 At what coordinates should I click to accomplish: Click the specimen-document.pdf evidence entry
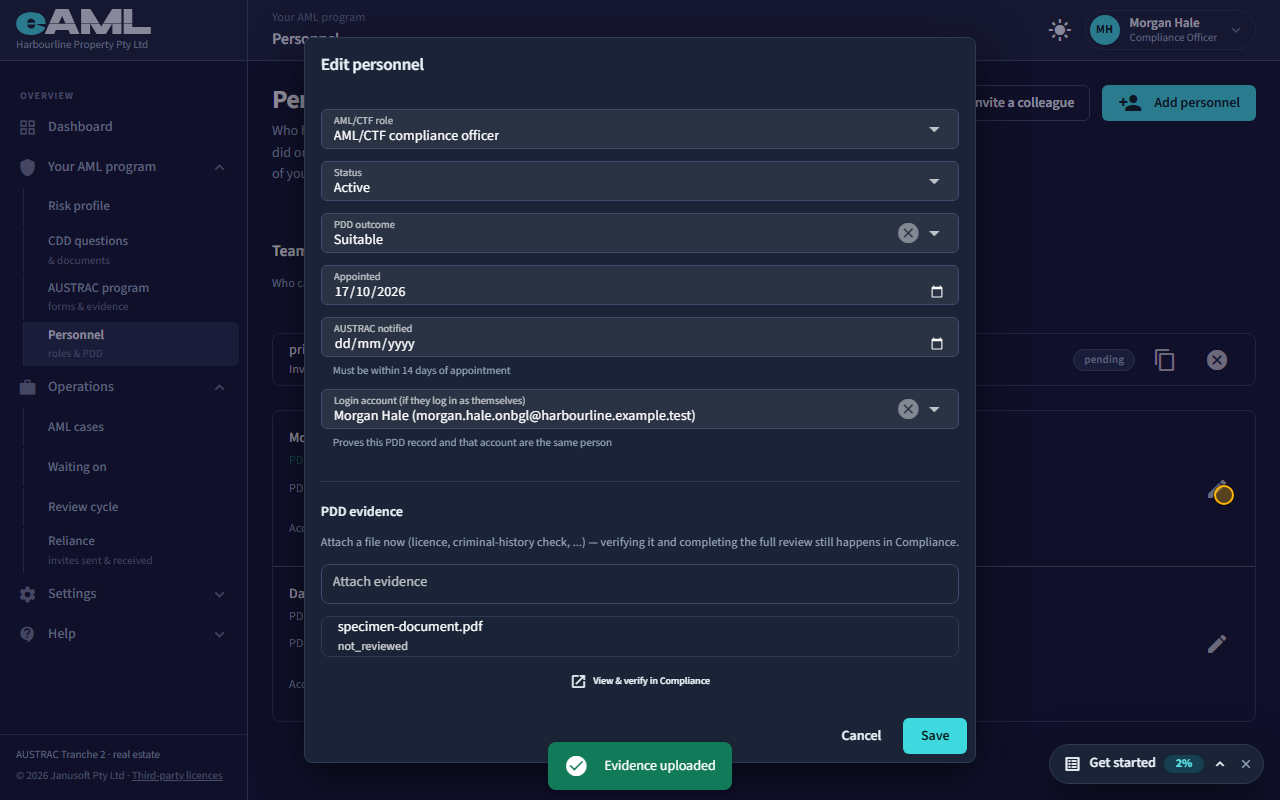coord(640,636)
